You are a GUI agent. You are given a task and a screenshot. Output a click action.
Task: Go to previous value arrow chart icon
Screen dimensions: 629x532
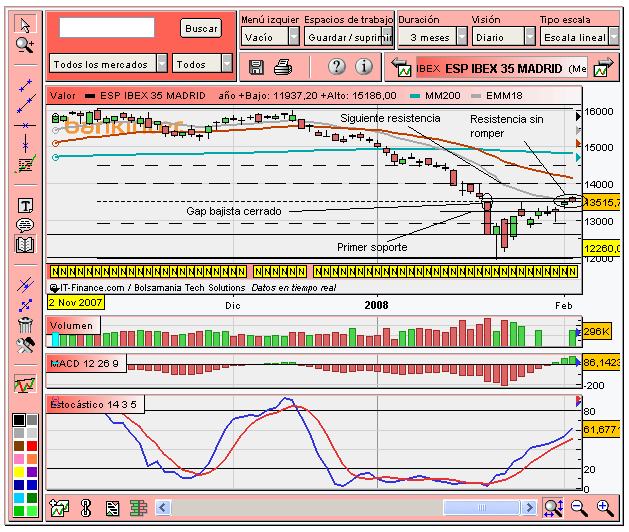point(402,67)
